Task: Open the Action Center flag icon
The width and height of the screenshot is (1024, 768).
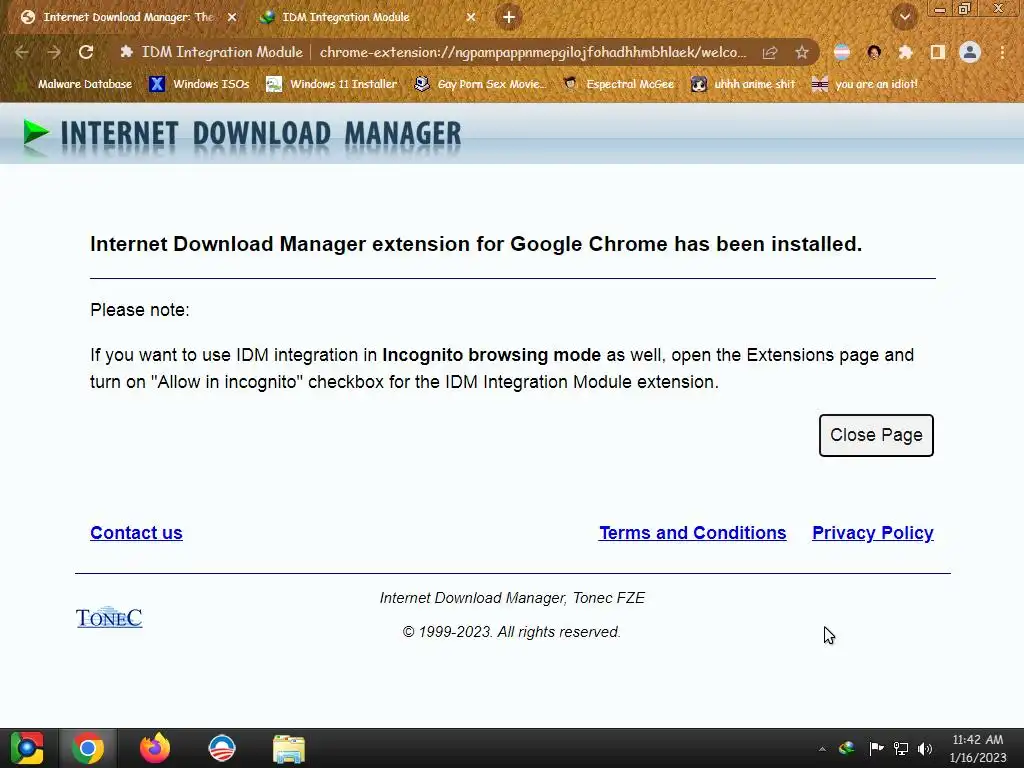Action: click(x=876, y=748)
